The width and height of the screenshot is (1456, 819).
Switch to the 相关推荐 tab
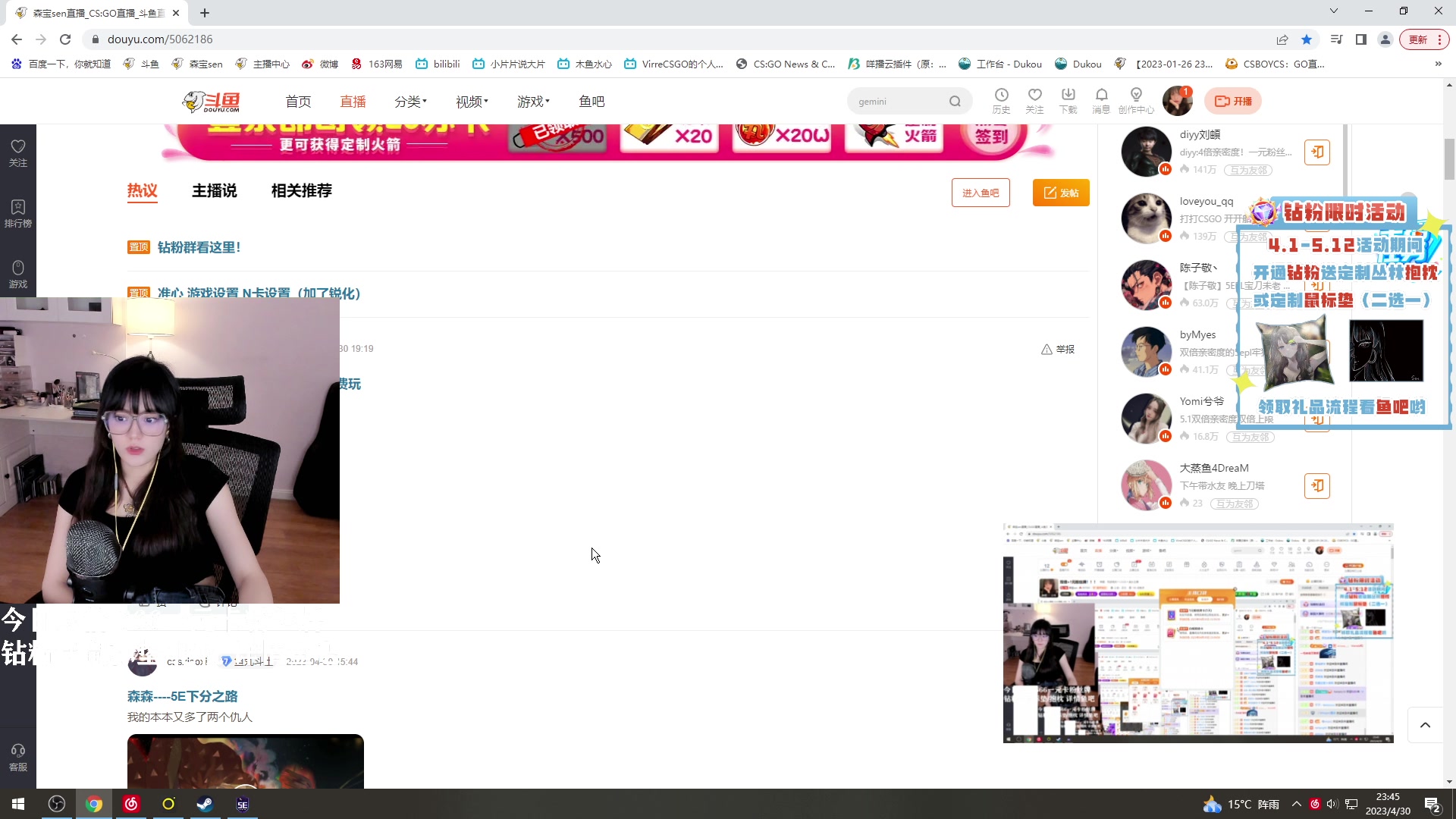point(302,191)
